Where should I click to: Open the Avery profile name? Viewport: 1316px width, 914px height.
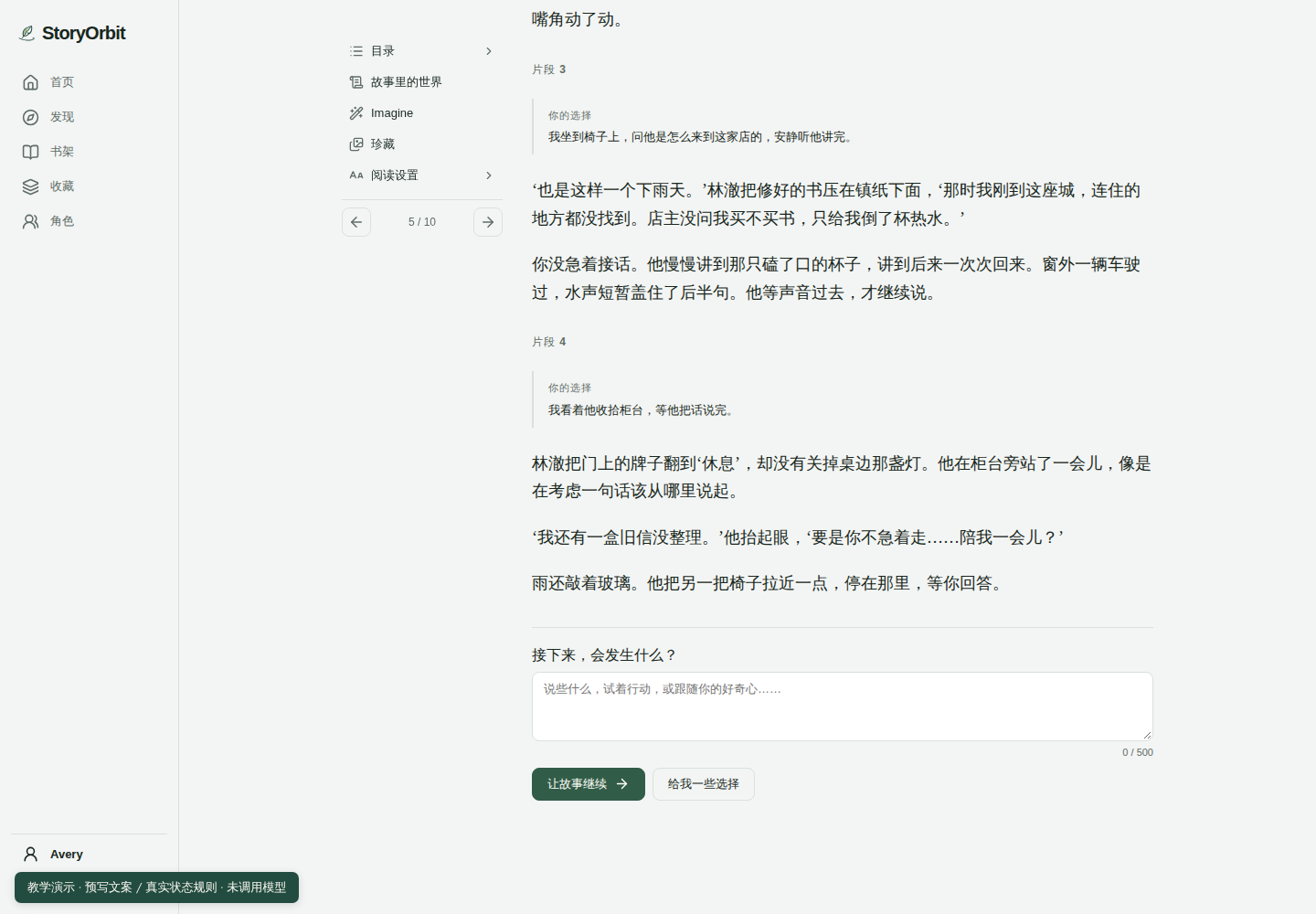(x=67, y=855)
